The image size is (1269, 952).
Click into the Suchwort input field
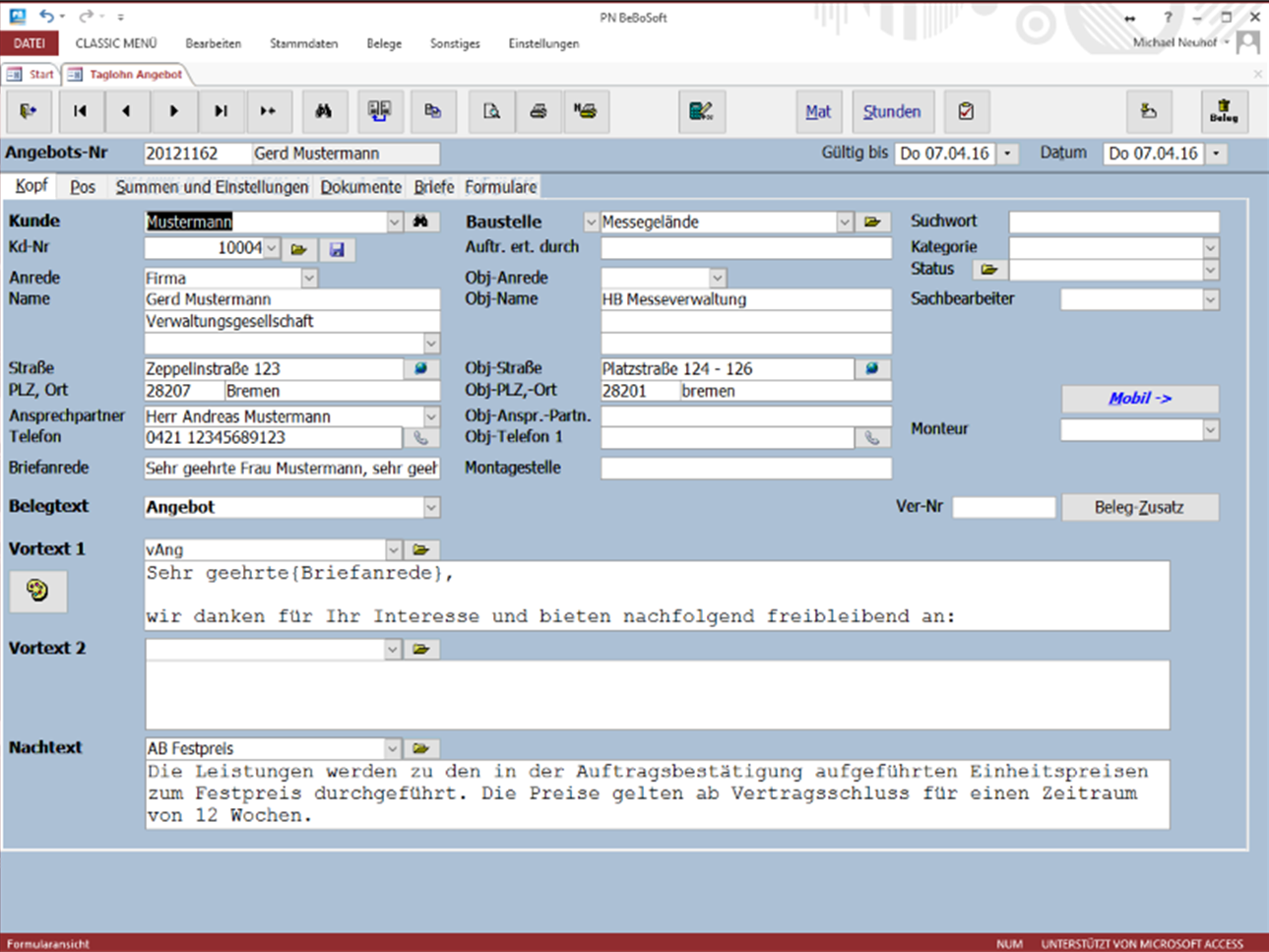click(1113, 222)
